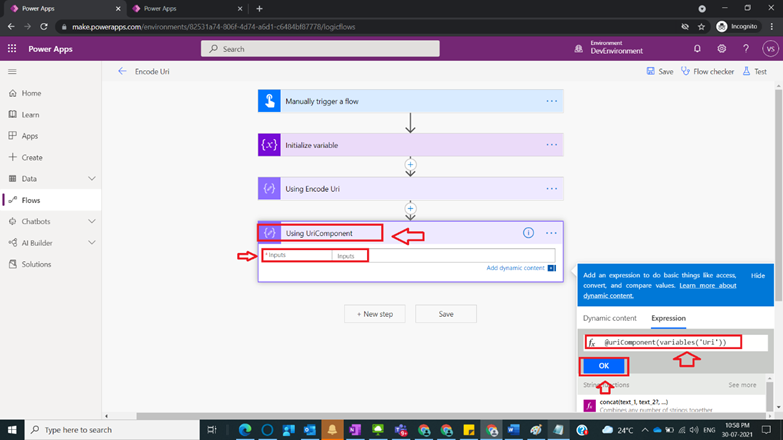
Task: Click the Using Encode Uri step icon
Action: [269, 189]
